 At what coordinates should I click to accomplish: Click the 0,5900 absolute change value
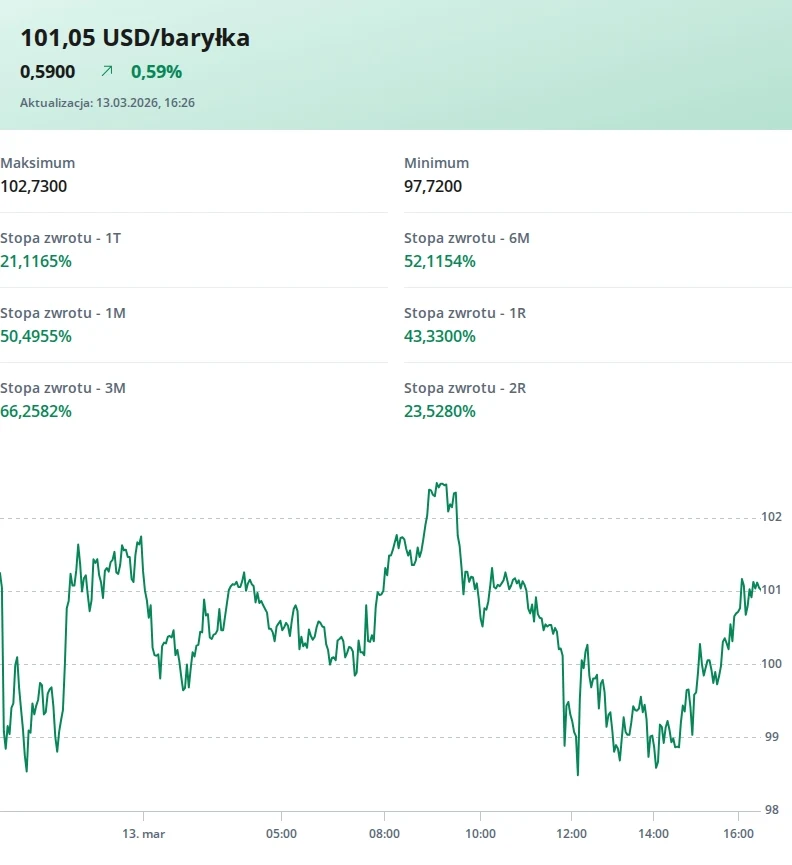48,72
